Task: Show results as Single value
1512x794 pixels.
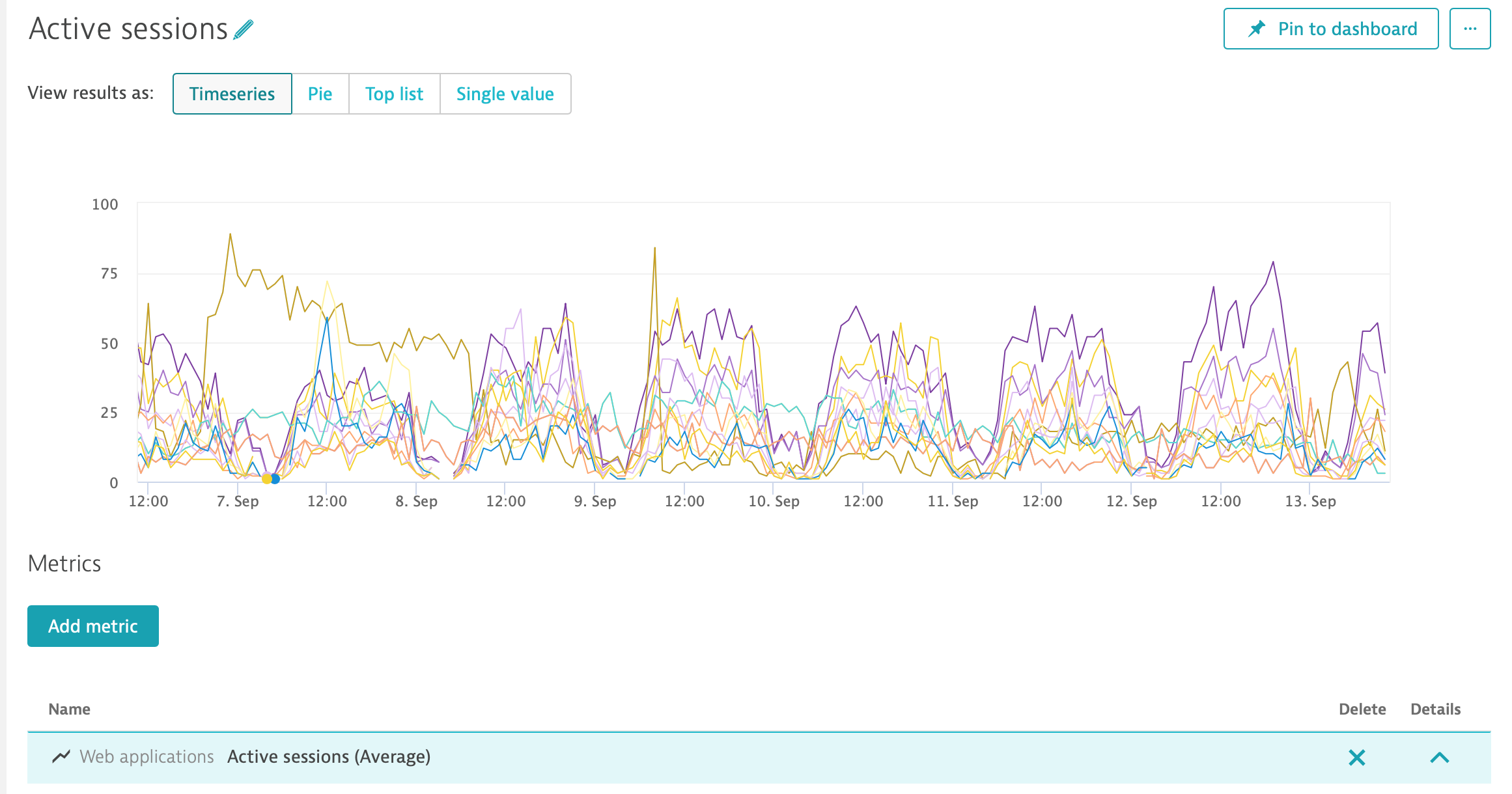Action: pyautogui.click(x=505, y=94)
